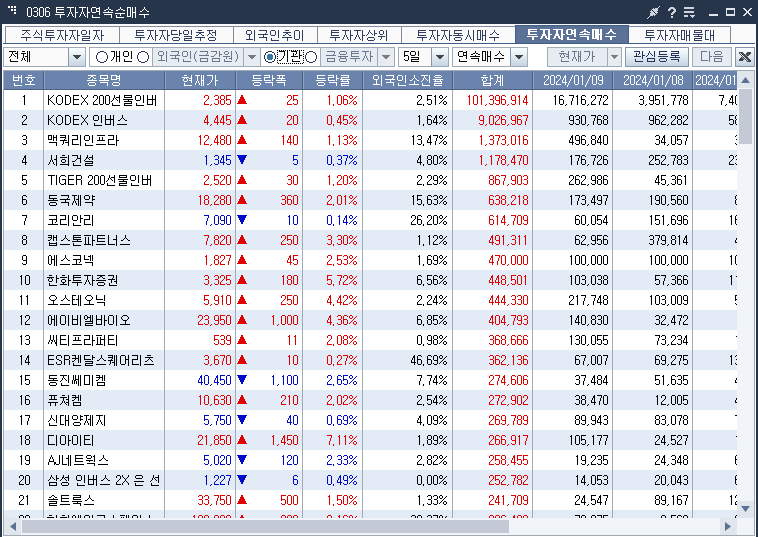The image size is (758, 537).
Task: Select the 한화투자증권 stock name
Action: 83,280
